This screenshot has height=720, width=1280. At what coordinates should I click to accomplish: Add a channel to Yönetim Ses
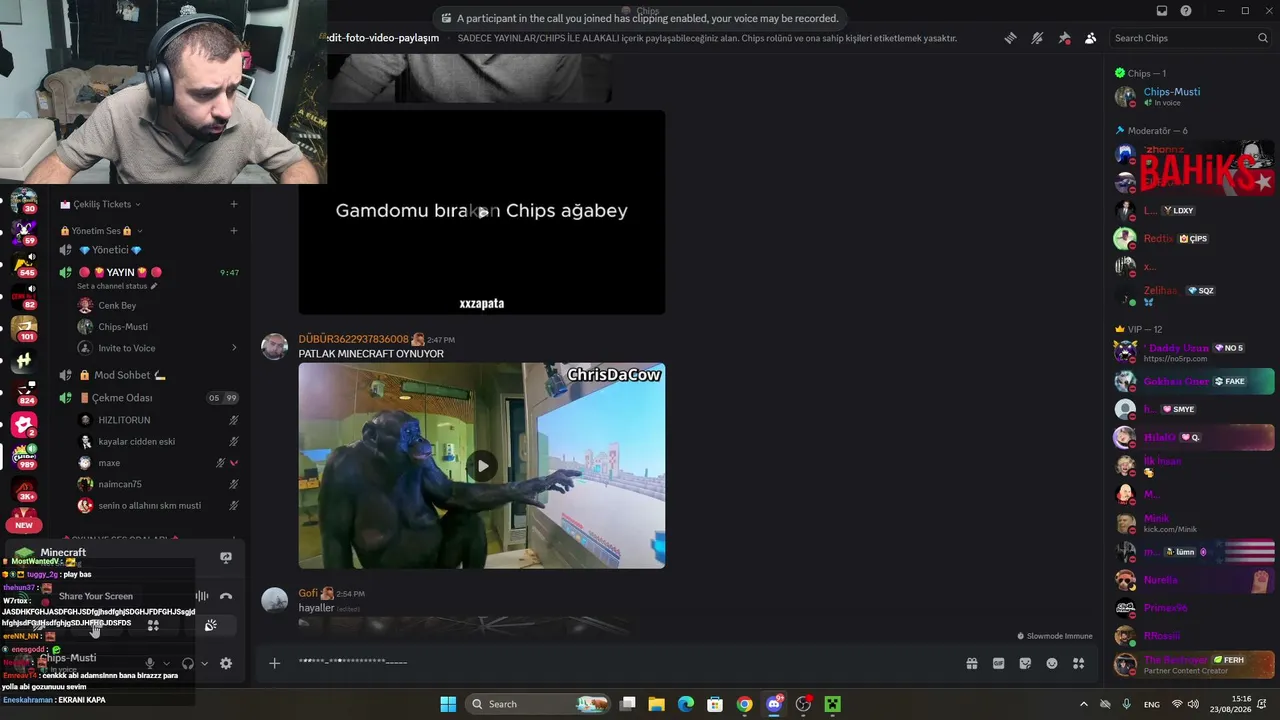click(234, 231)
